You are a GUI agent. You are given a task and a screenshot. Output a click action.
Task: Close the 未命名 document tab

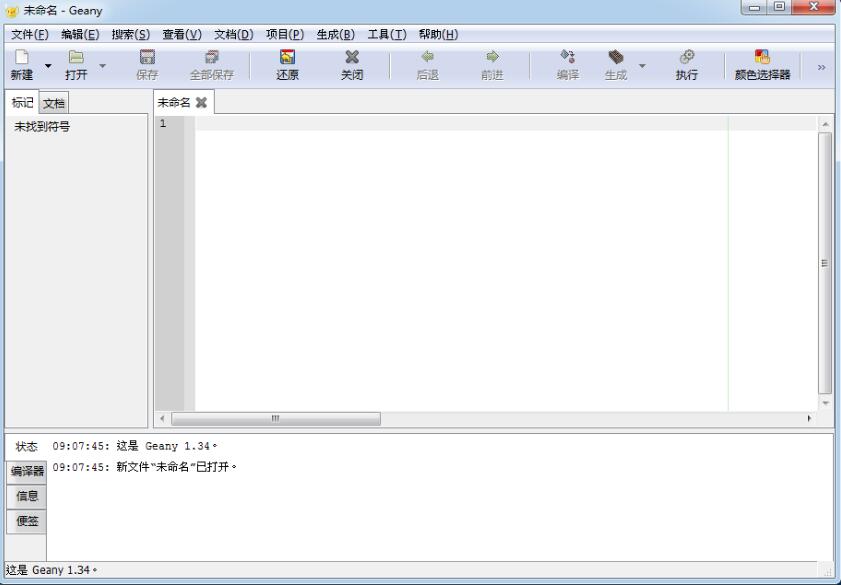201,102
